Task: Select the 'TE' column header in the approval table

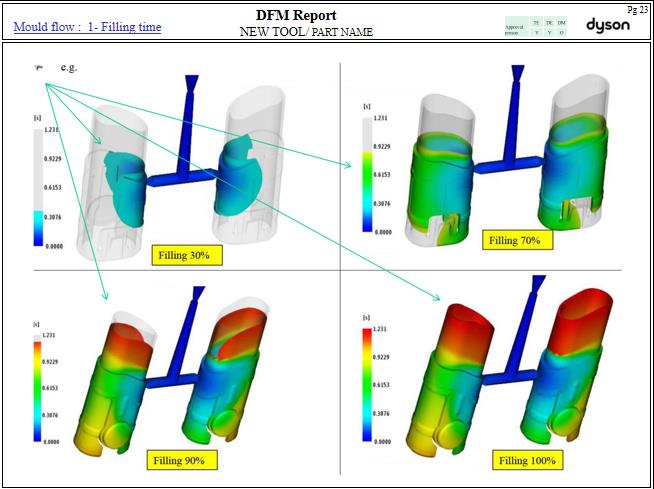Action: click(536, 21)
